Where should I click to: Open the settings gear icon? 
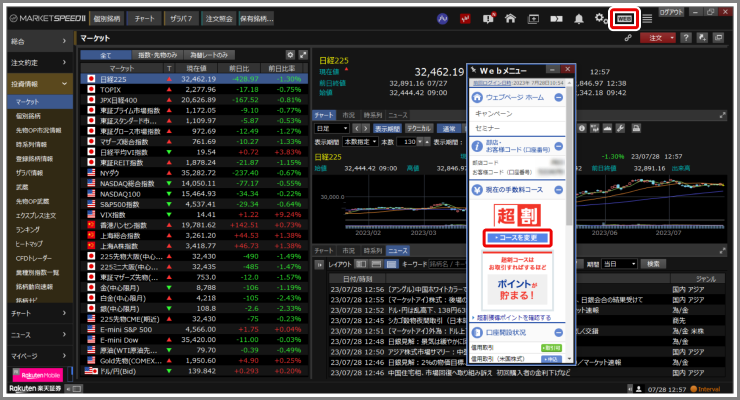point(599,18)
